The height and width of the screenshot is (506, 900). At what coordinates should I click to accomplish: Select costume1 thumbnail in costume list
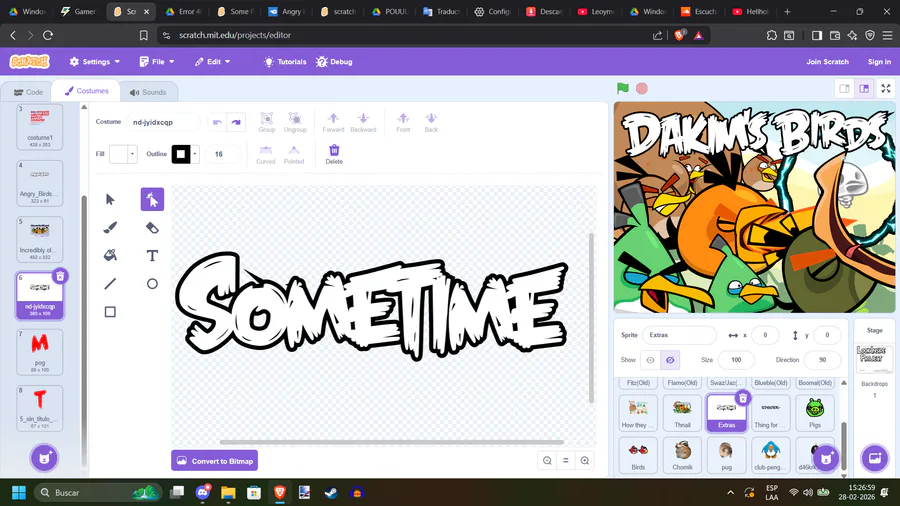[x=40, y=127]
